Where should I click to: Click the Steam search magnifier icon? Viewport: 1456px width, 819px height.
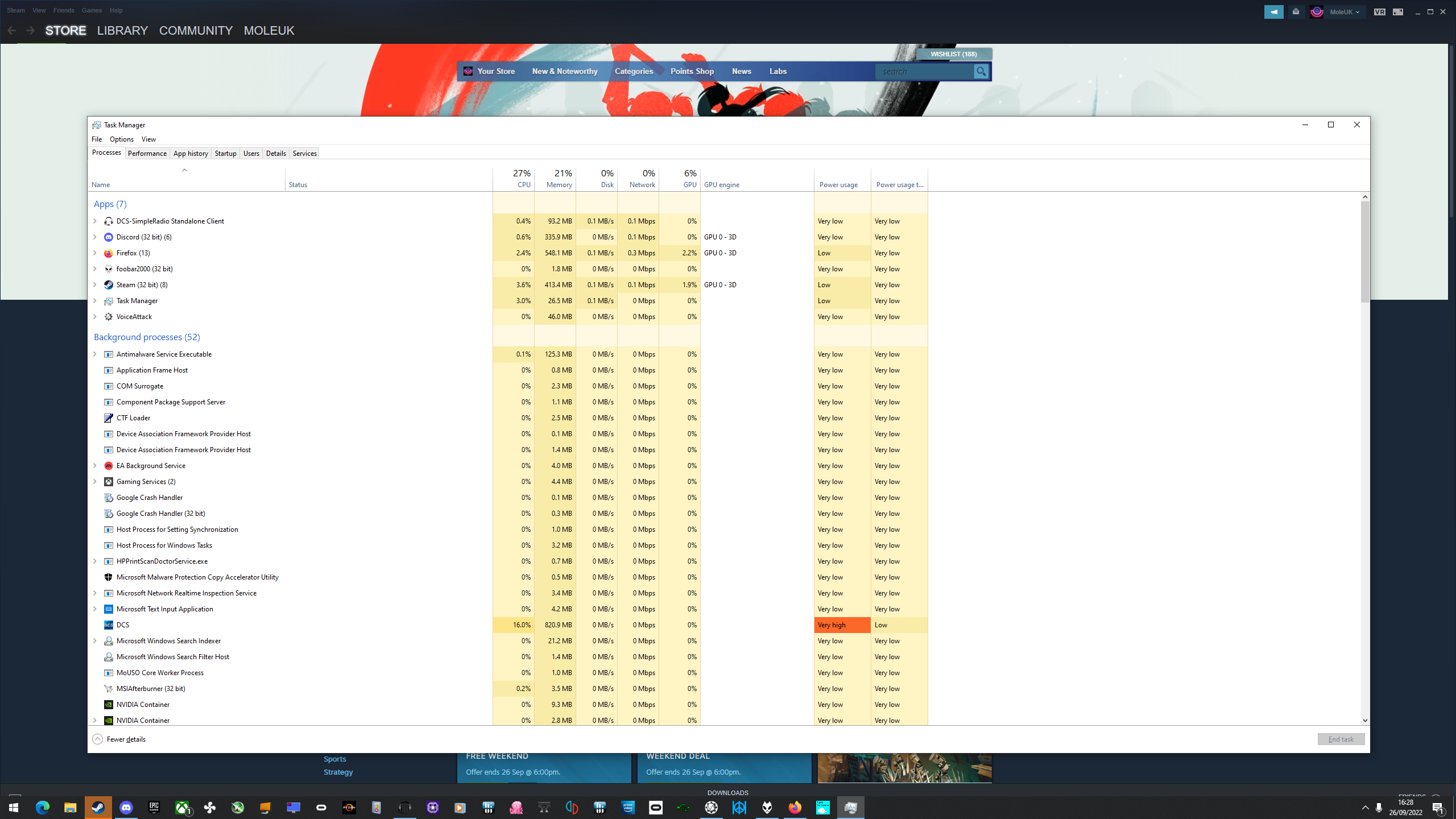pyautogui.click(x=981, y=71)
